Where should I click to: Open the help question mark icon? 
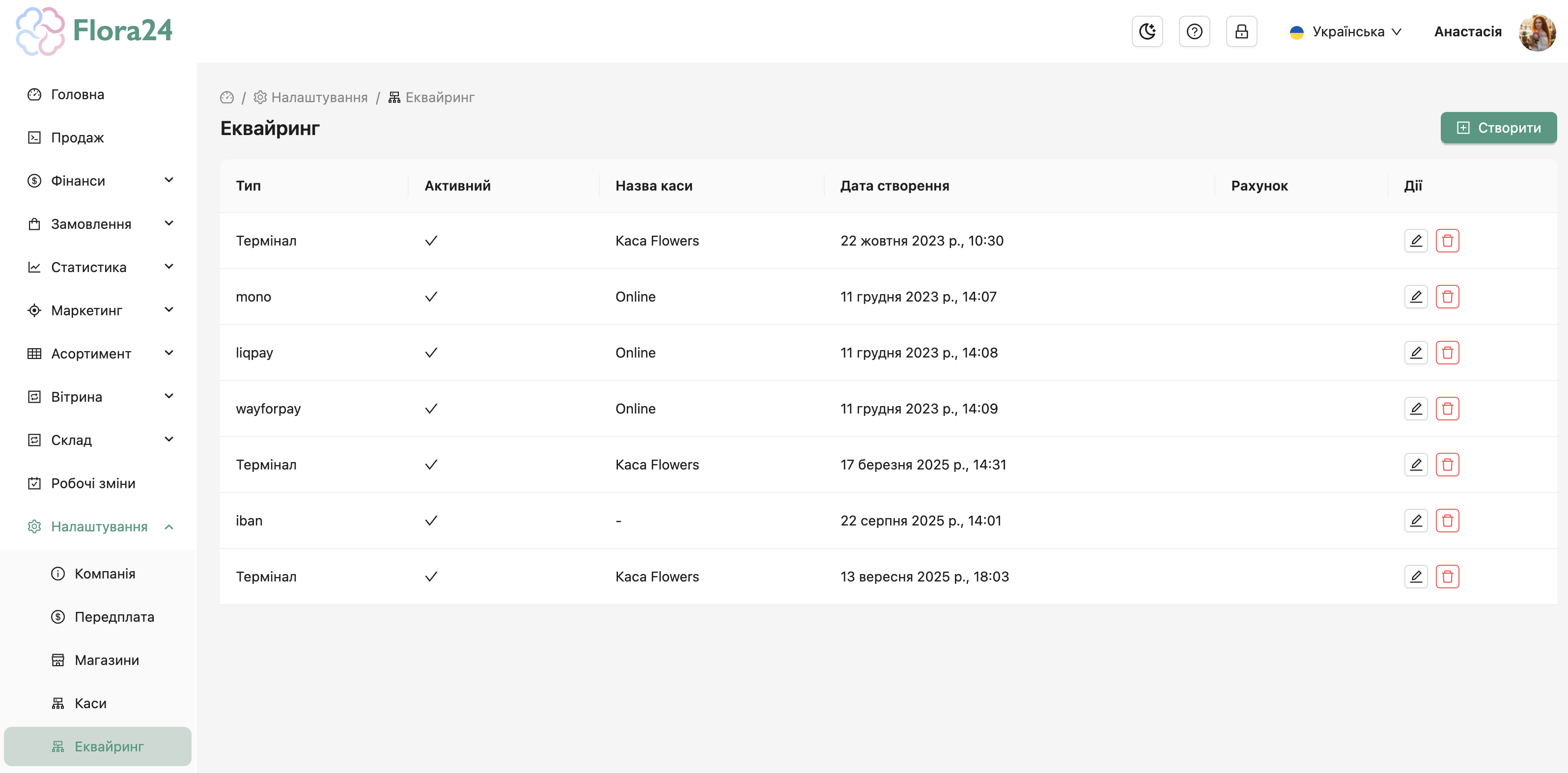(1194, 31)
